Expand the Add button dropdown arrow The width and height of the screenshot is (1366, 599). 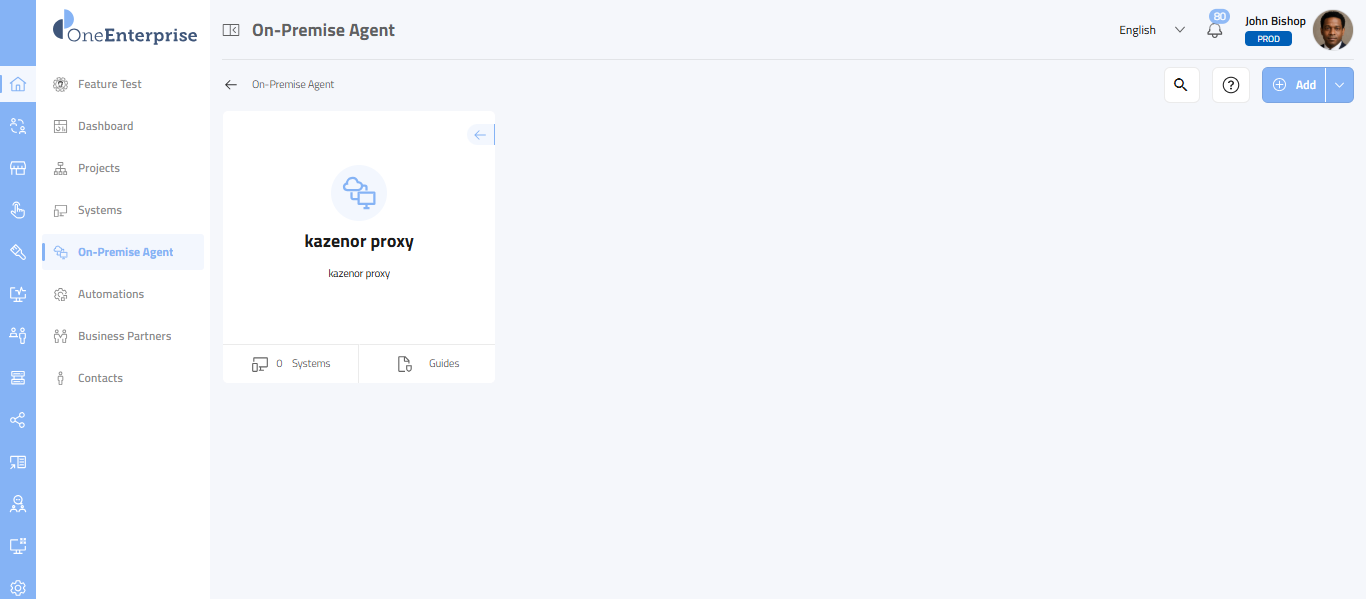pos(1340,85)
